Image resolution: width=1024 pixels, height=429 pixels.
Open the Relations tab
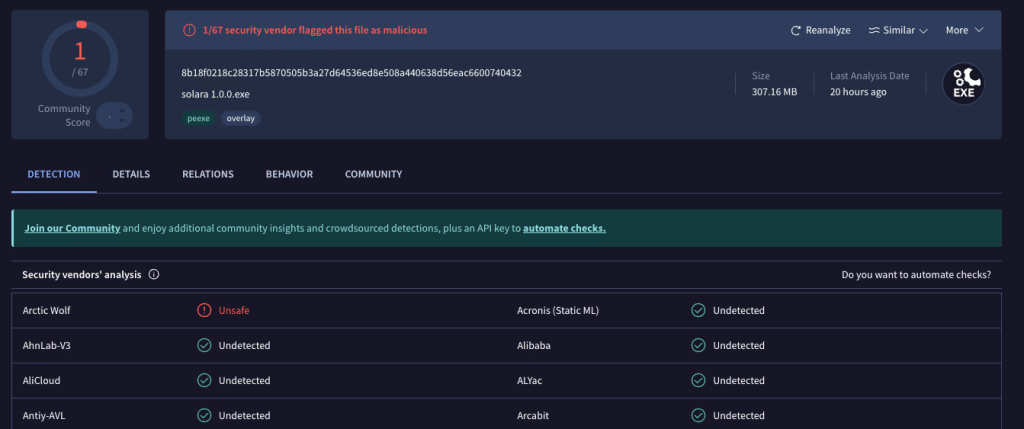tap(208, 174)
